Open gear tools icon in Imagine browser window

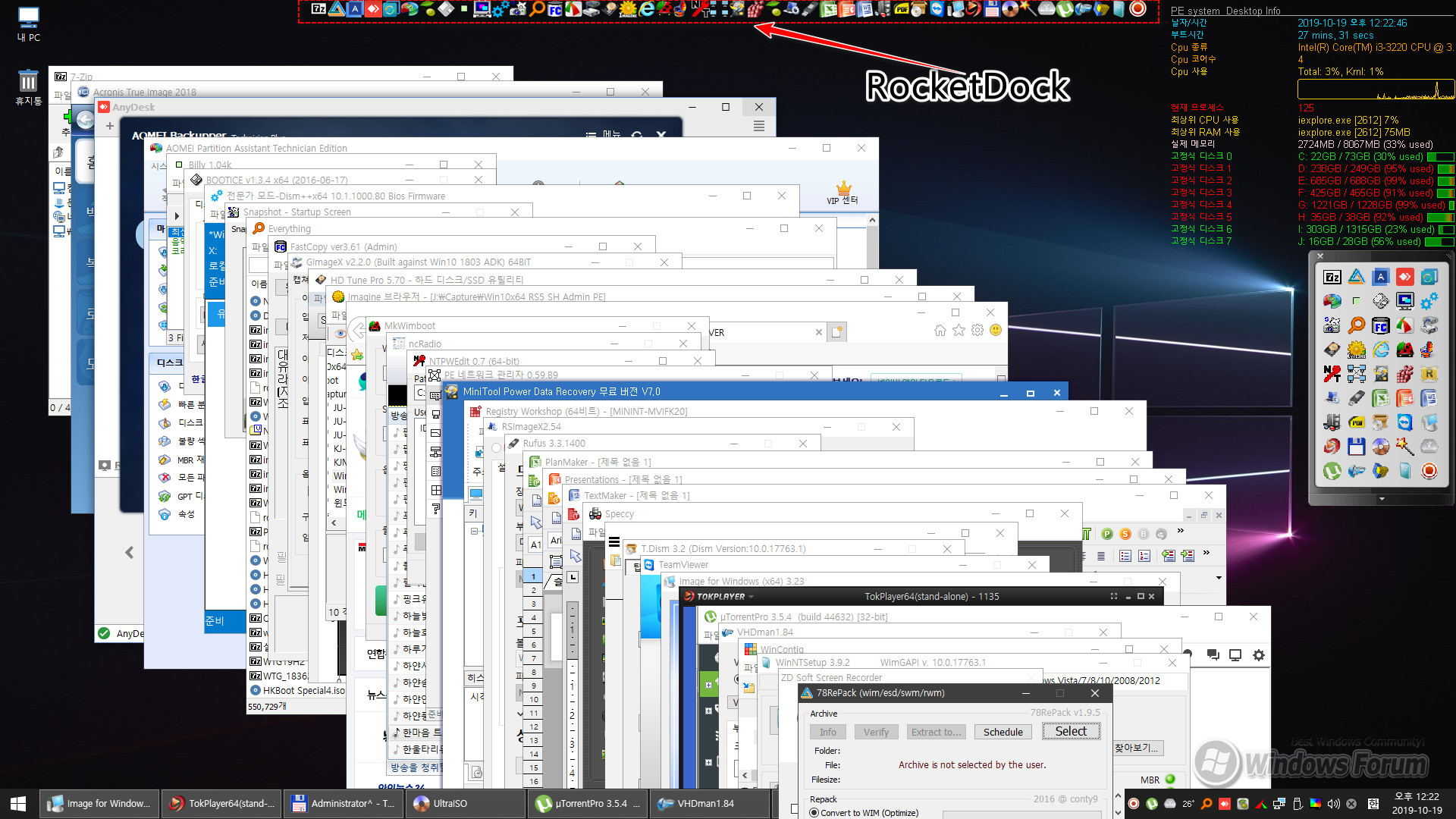977,331
